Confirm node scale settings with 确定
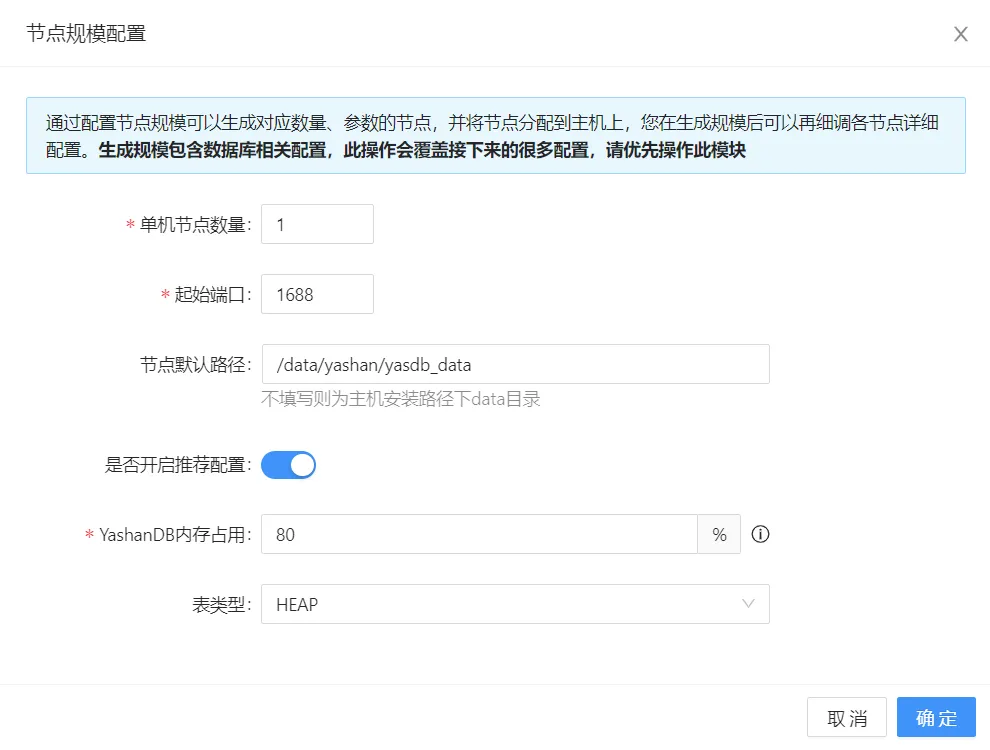Viewport: 990px width, 750px height. tap(936, 717)
